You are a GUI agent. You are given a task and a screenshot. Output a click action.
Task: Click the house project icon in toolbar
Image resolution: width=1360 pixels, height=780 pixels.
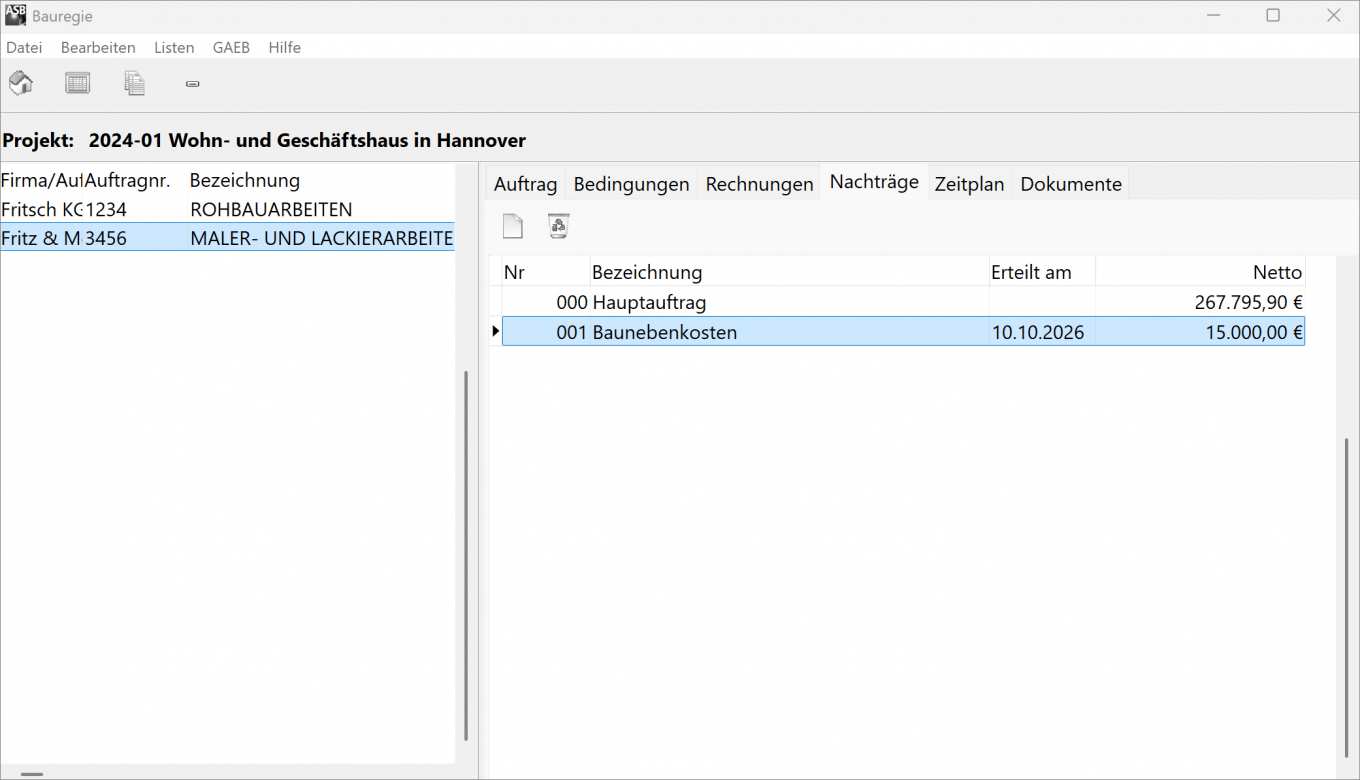point(21,83)
